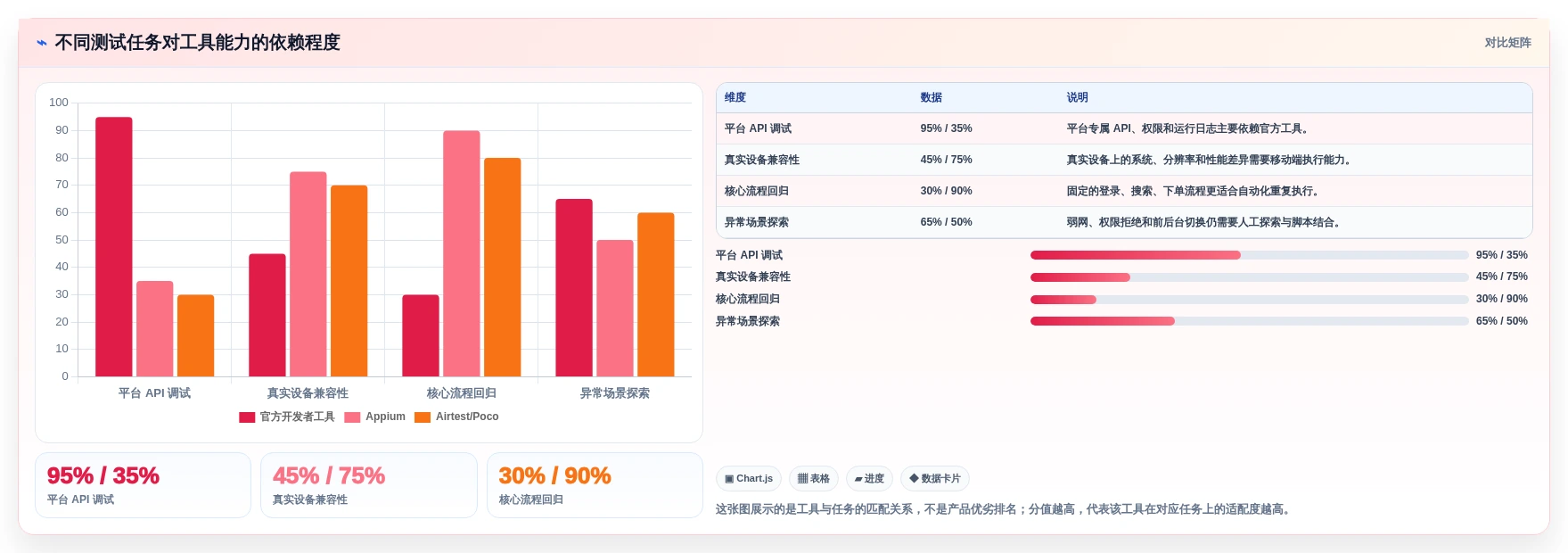This screenshot has width=1568, height=553.
Task: Click the Chart.js chip
Action: [749, 479]
